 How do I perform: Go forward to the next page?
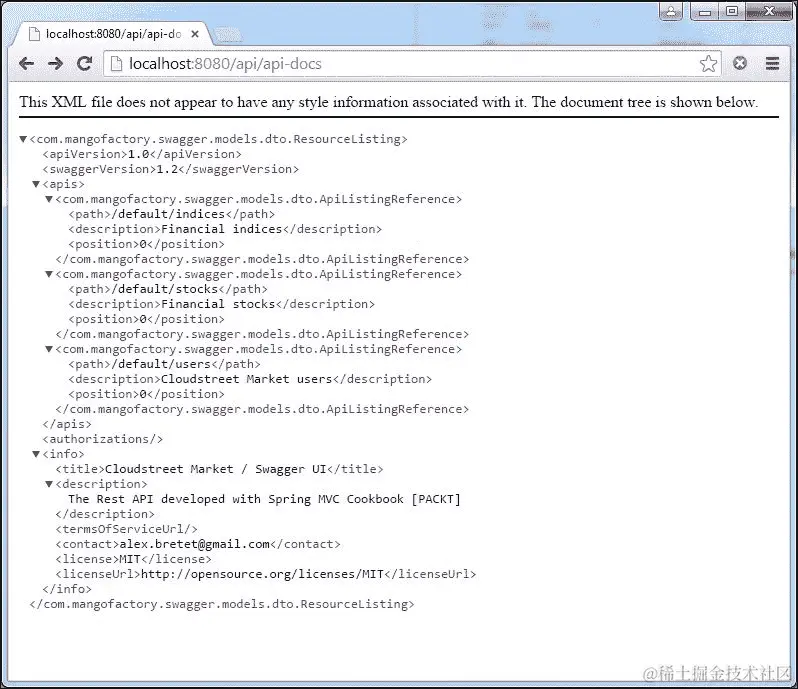(55, 64)
